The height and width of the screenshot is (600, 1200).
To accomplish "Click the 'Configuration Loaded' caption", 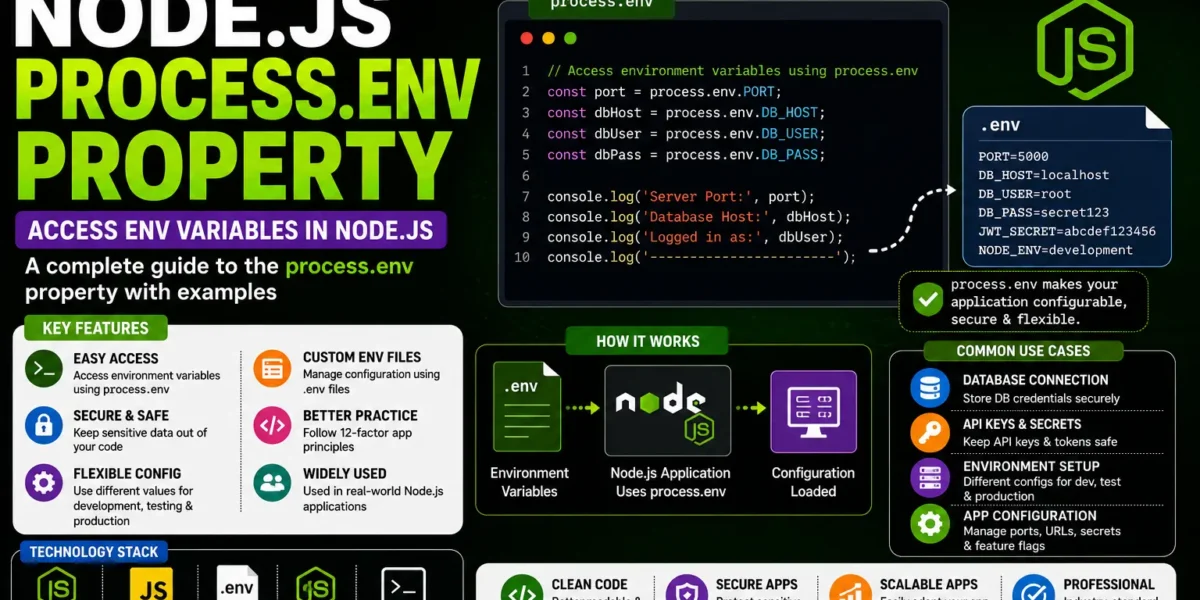I will (x=813, y=482).
